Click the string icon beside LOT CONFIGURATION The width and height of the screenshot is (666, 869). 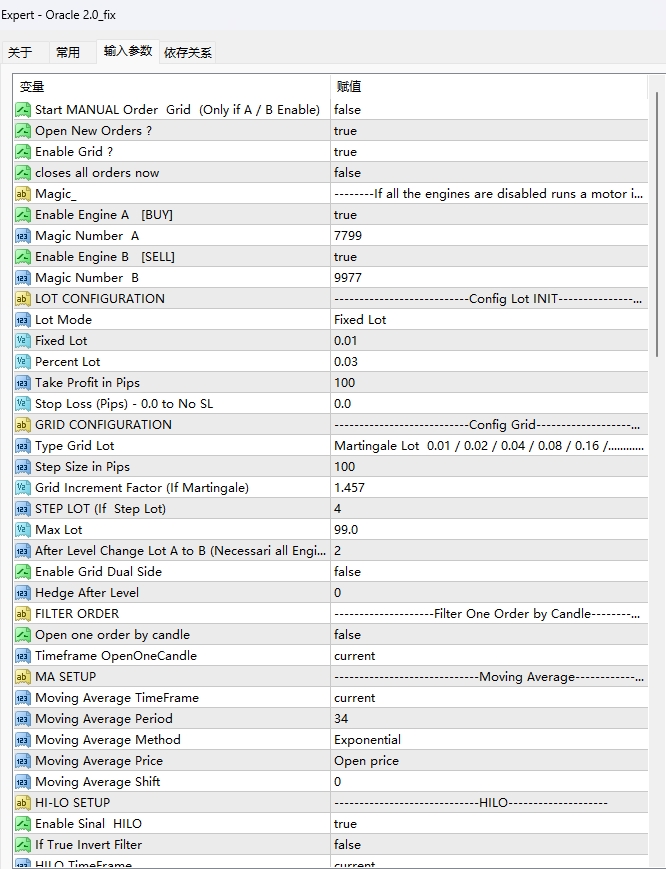(x=23, y=299)
